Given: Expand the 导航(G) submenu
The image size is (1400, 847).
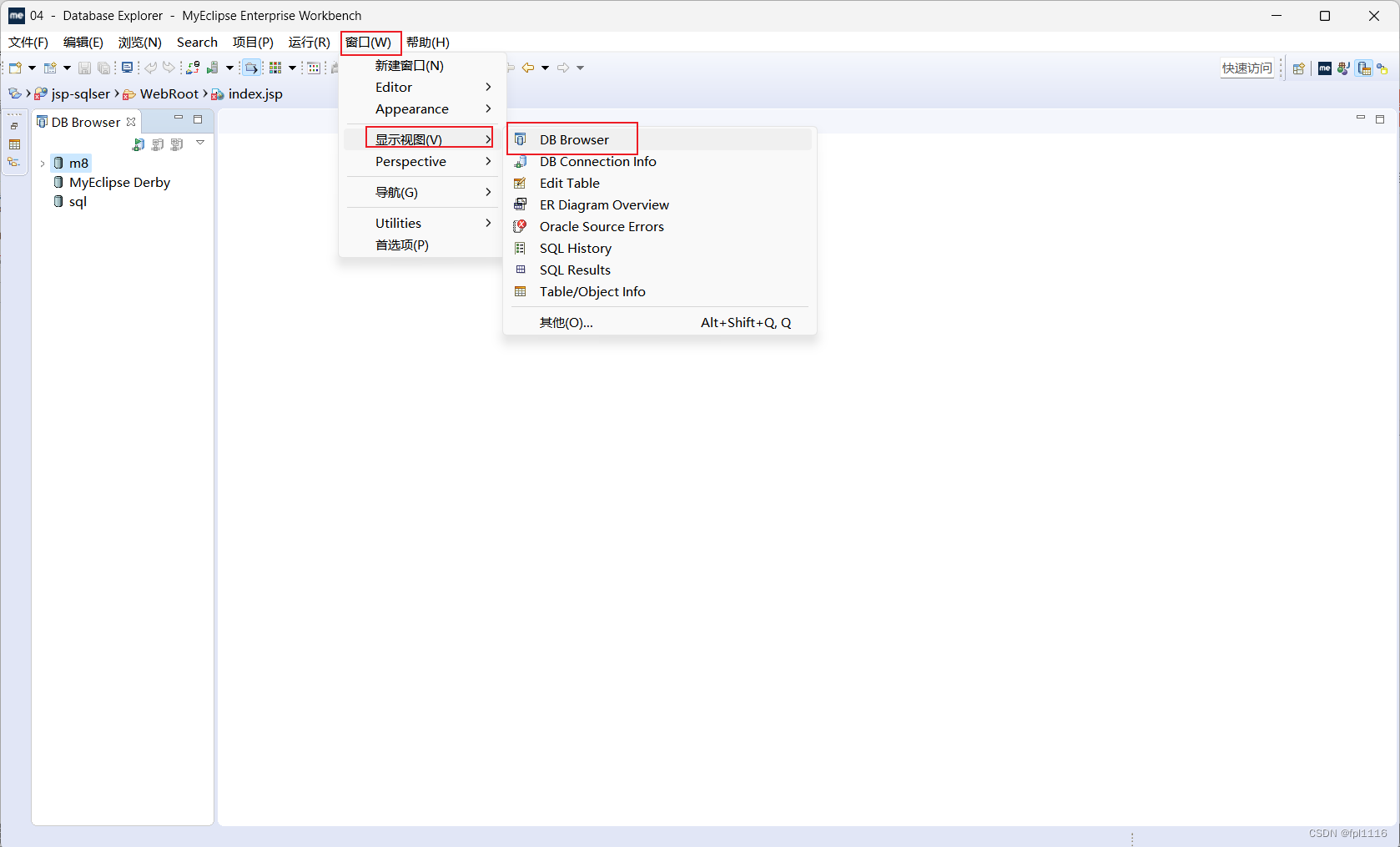Looking at the screenshot, I should tap(422, 193).
